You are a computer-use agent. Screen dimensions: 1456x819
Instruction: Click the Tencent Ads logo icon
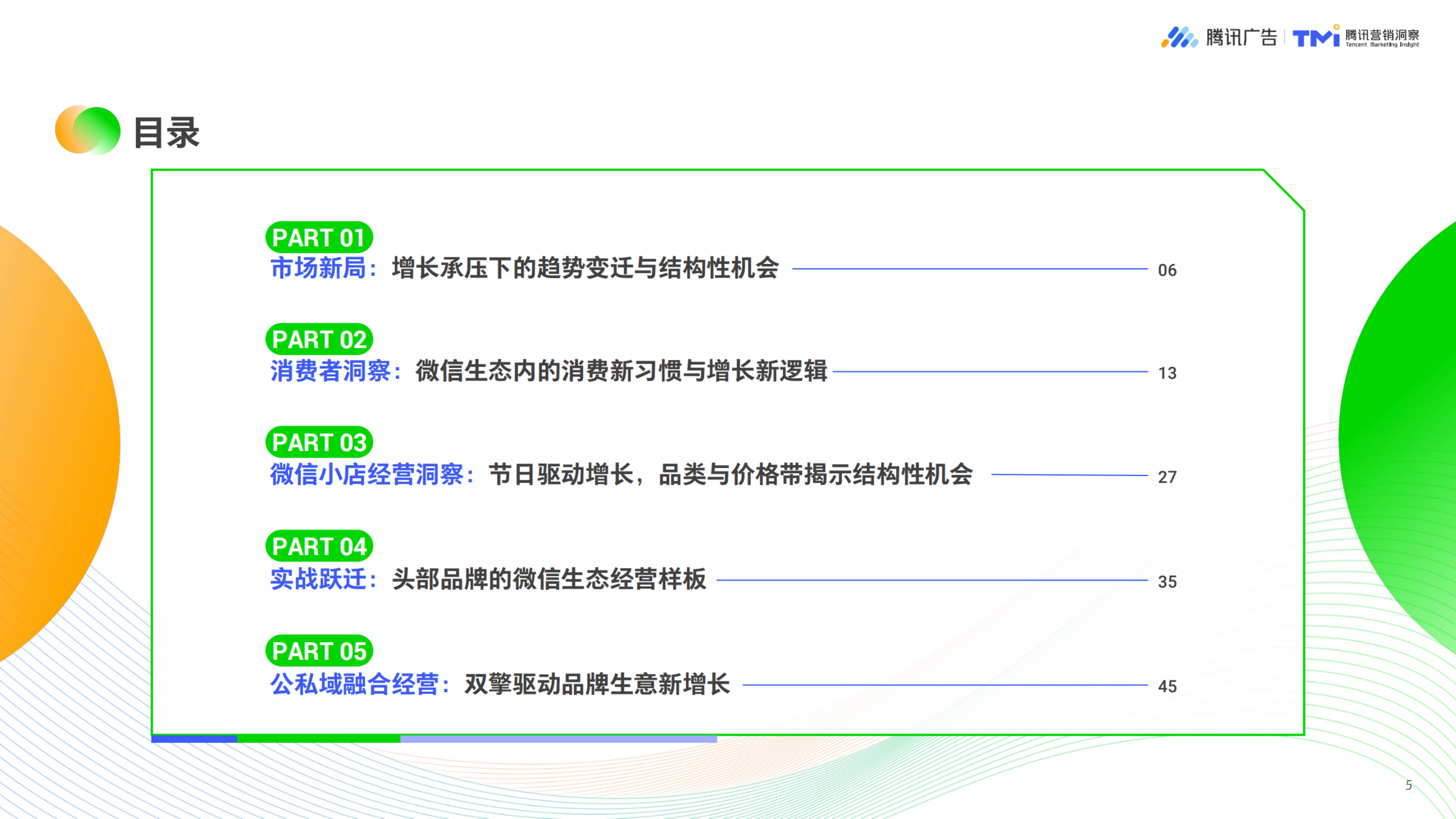[x=1179, y=37]
